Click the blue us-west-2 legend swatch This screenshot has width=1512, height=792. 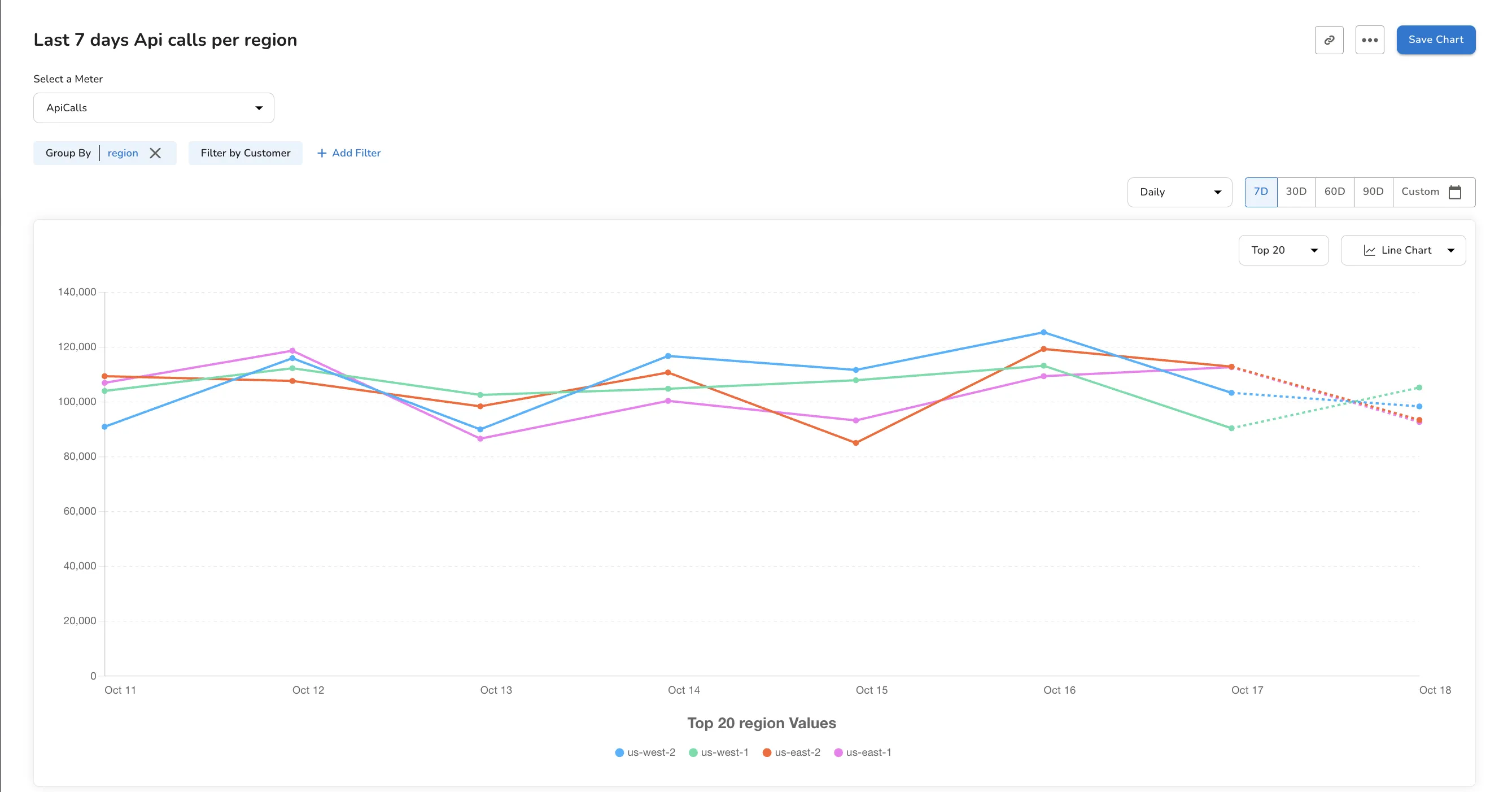[x=619, y=752]
